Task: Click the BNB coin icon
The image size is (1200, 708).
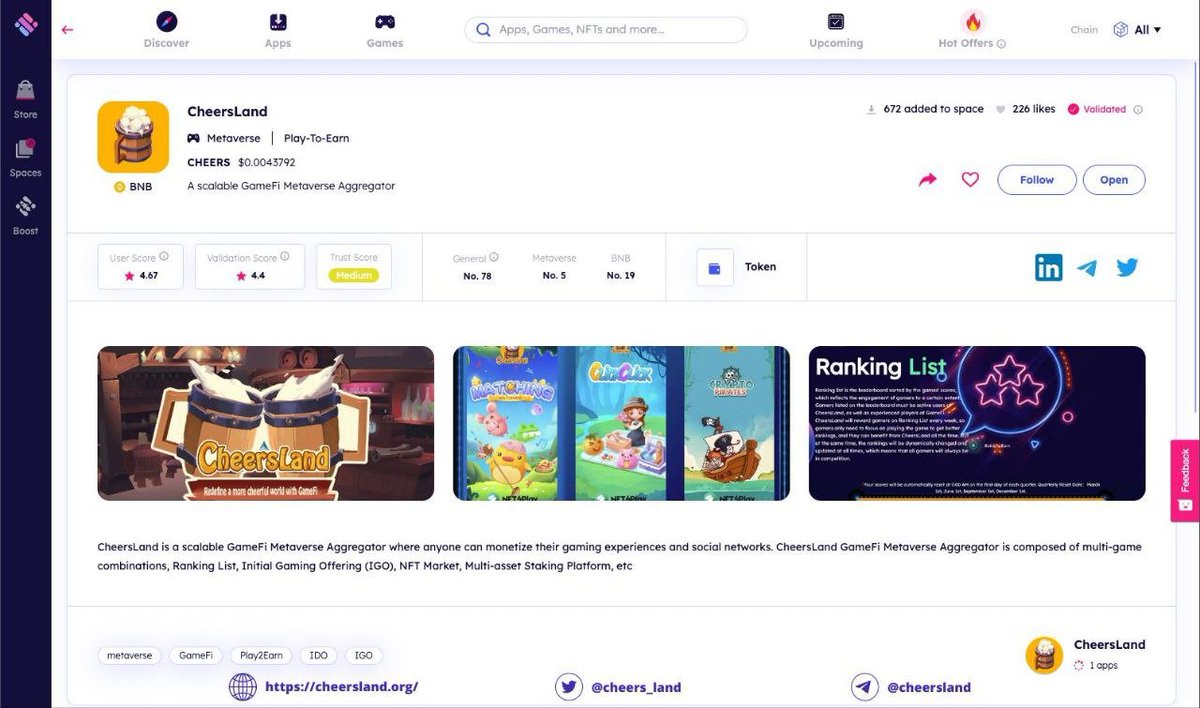Action: tap(120, 186)
